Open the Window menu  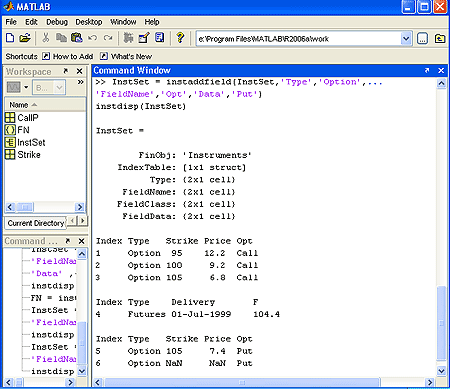(123, 22)
